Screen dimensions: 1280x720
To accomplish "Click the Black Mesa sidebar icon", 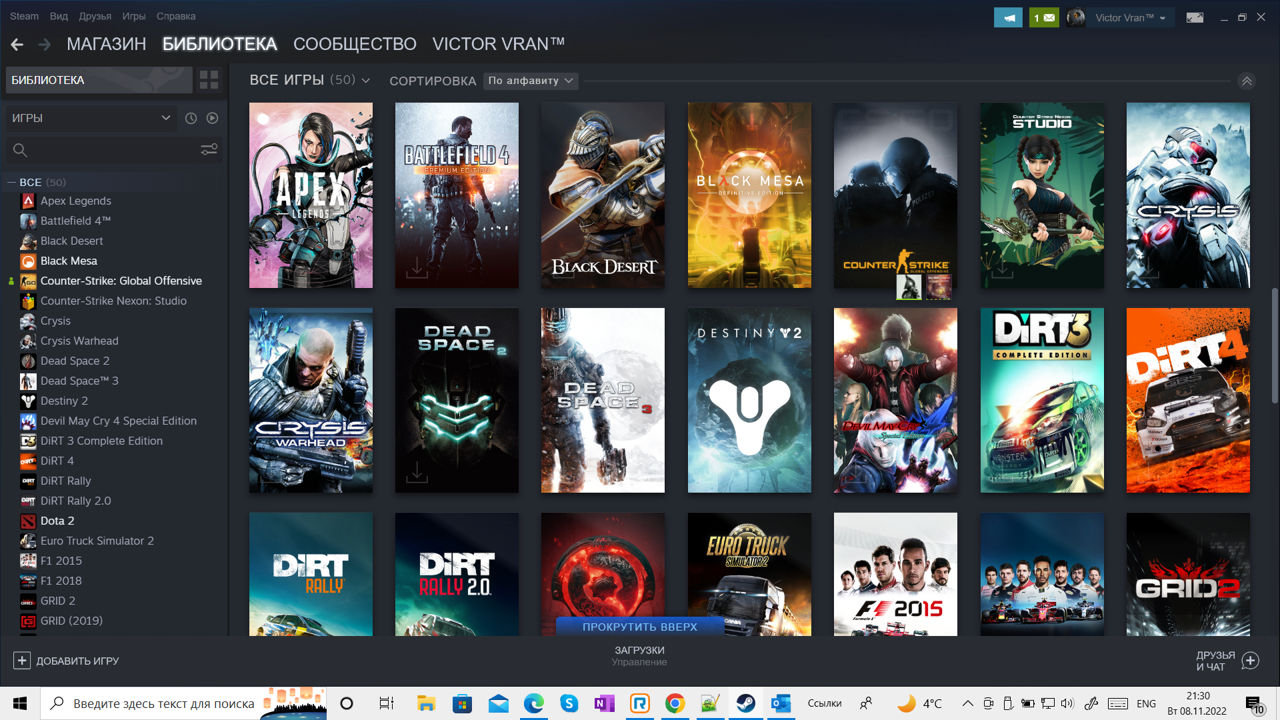I will point(28,261).
